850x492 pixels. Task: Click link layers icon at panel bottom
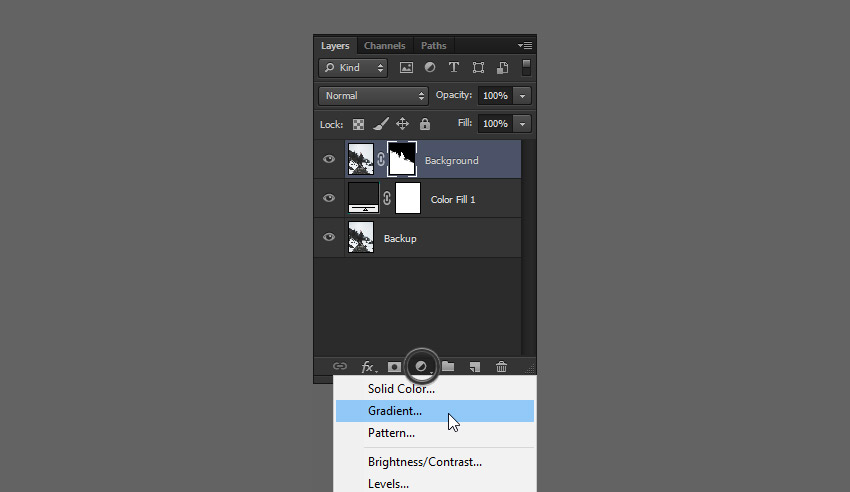(x=340, y=366)
